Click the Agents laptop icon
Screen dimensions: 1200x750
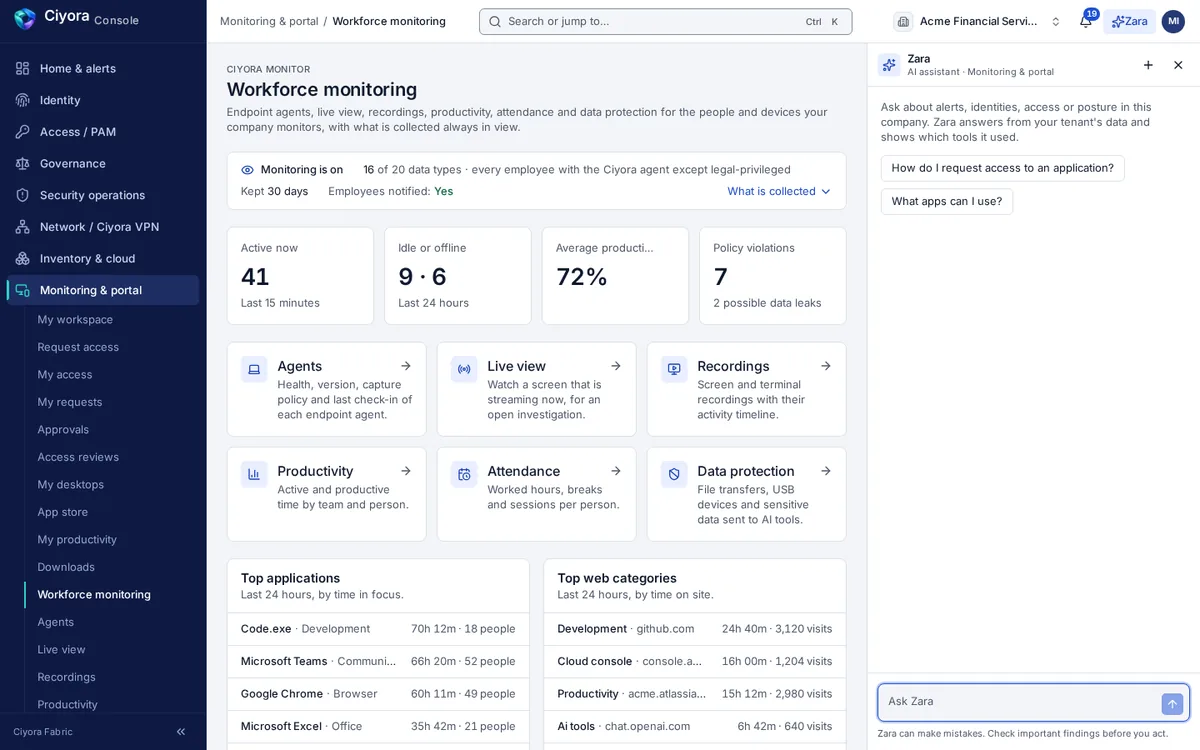pos(254,369)
